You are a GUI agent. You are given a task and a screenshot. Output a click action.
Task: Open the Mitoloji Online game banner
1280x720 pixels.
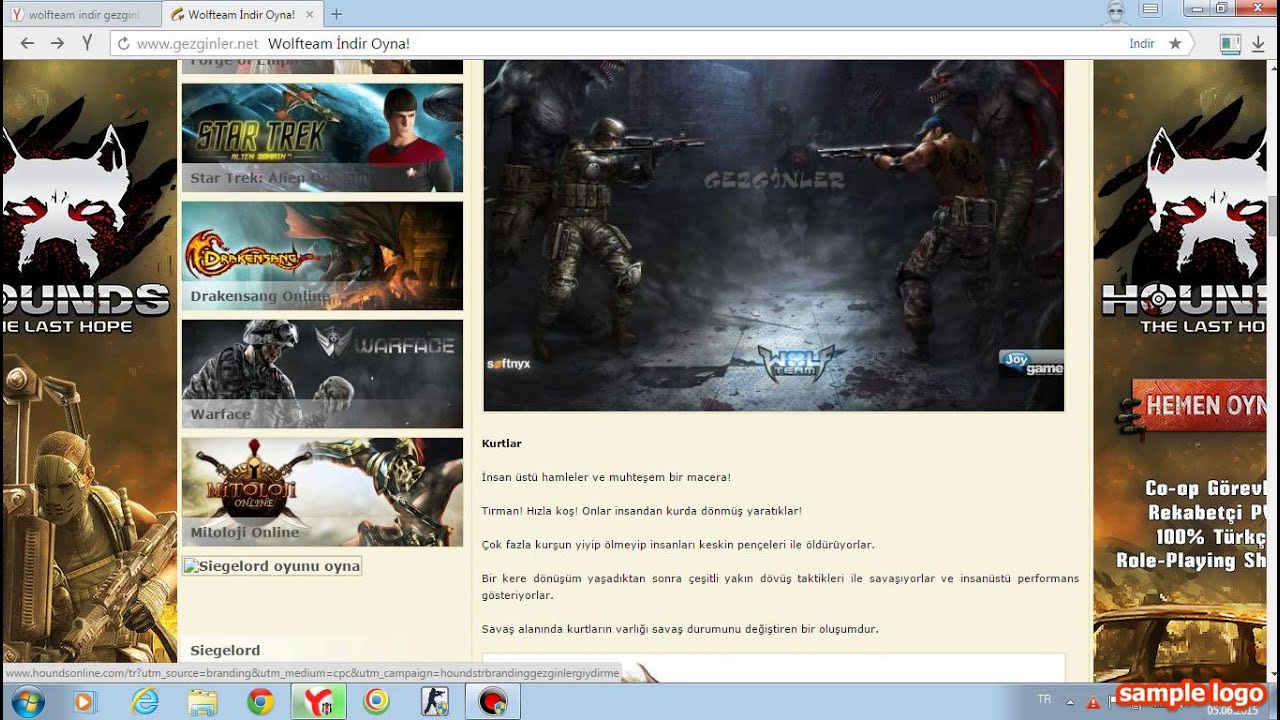(322, 492)
